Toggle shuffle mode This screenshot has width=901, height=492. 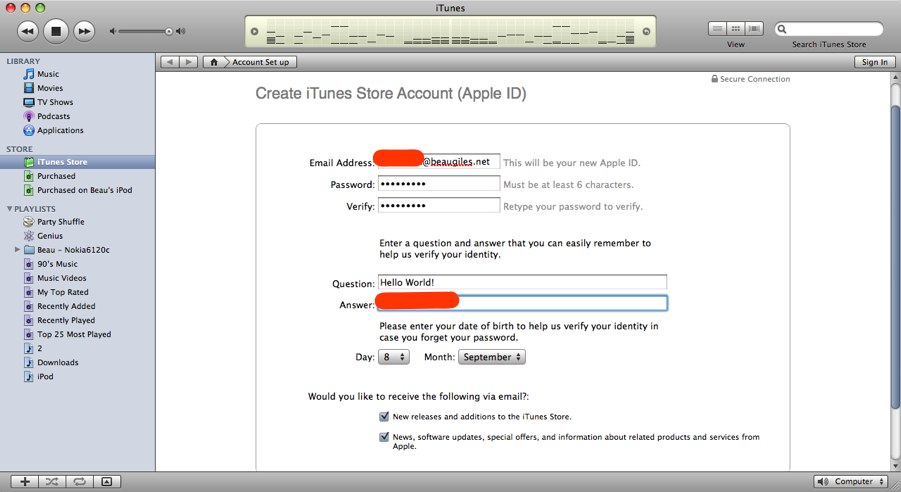(x=52, y=482)
